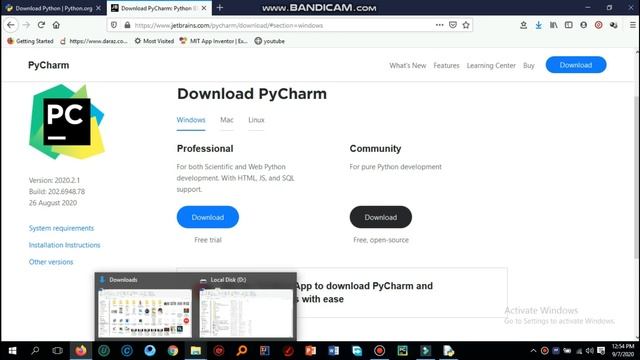The width and height of the screenshot is (640, 360).
Task: Click the blue Download button in header
Action: click(576, 65)
